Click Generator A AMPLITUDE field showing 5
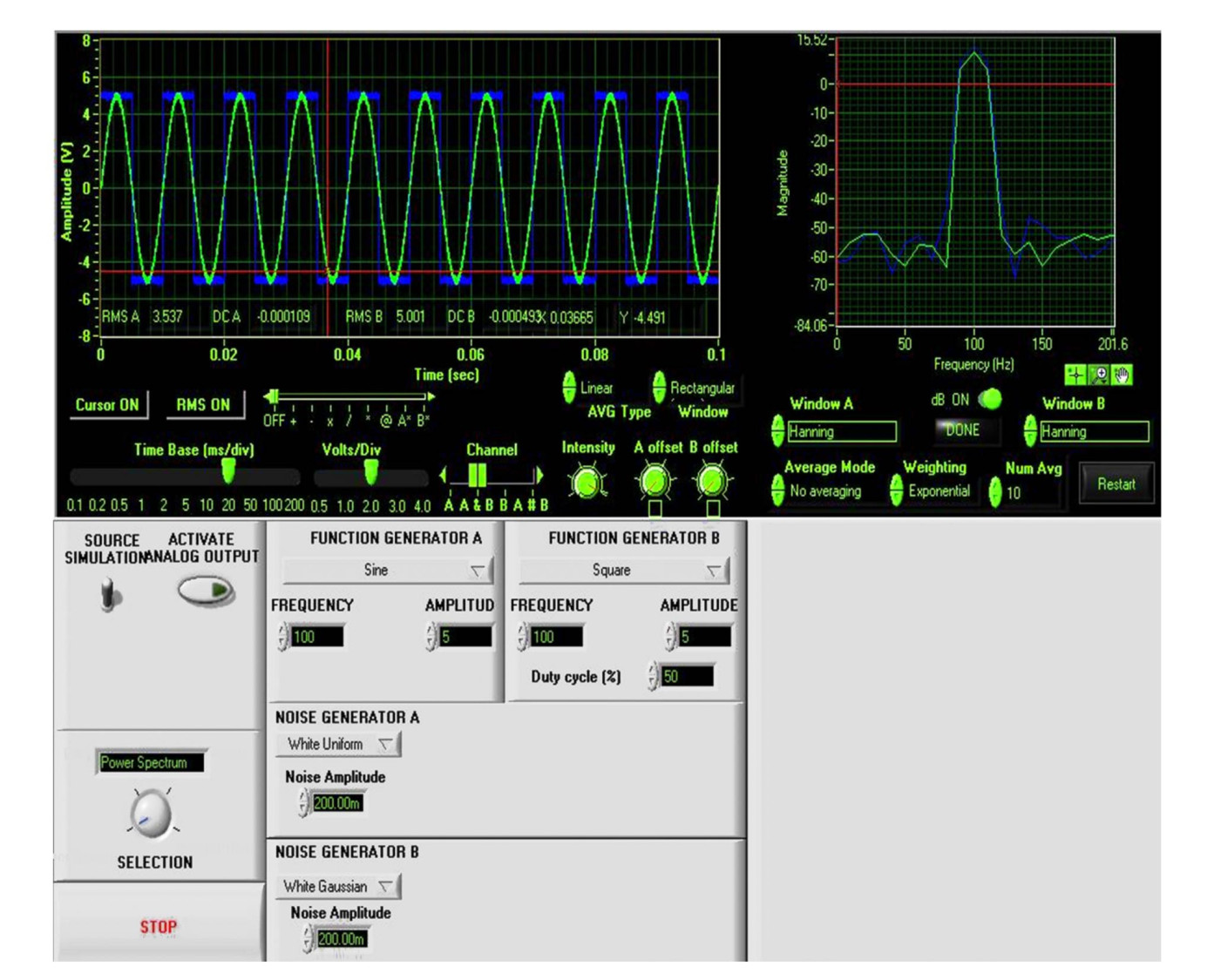This screenshot has width=1214, height=980. click(x=465, y=637)
